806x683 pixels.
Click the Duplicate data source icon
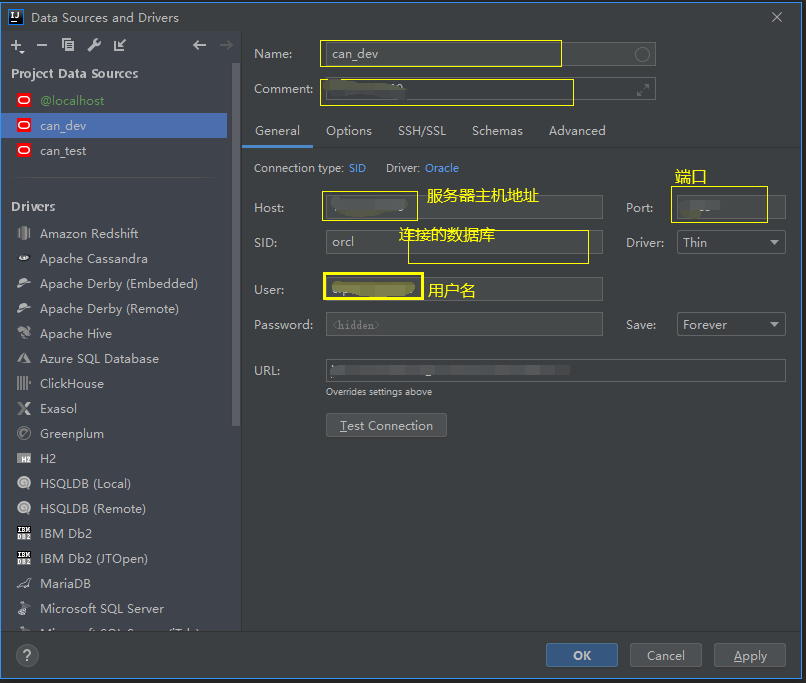[68, 45]
